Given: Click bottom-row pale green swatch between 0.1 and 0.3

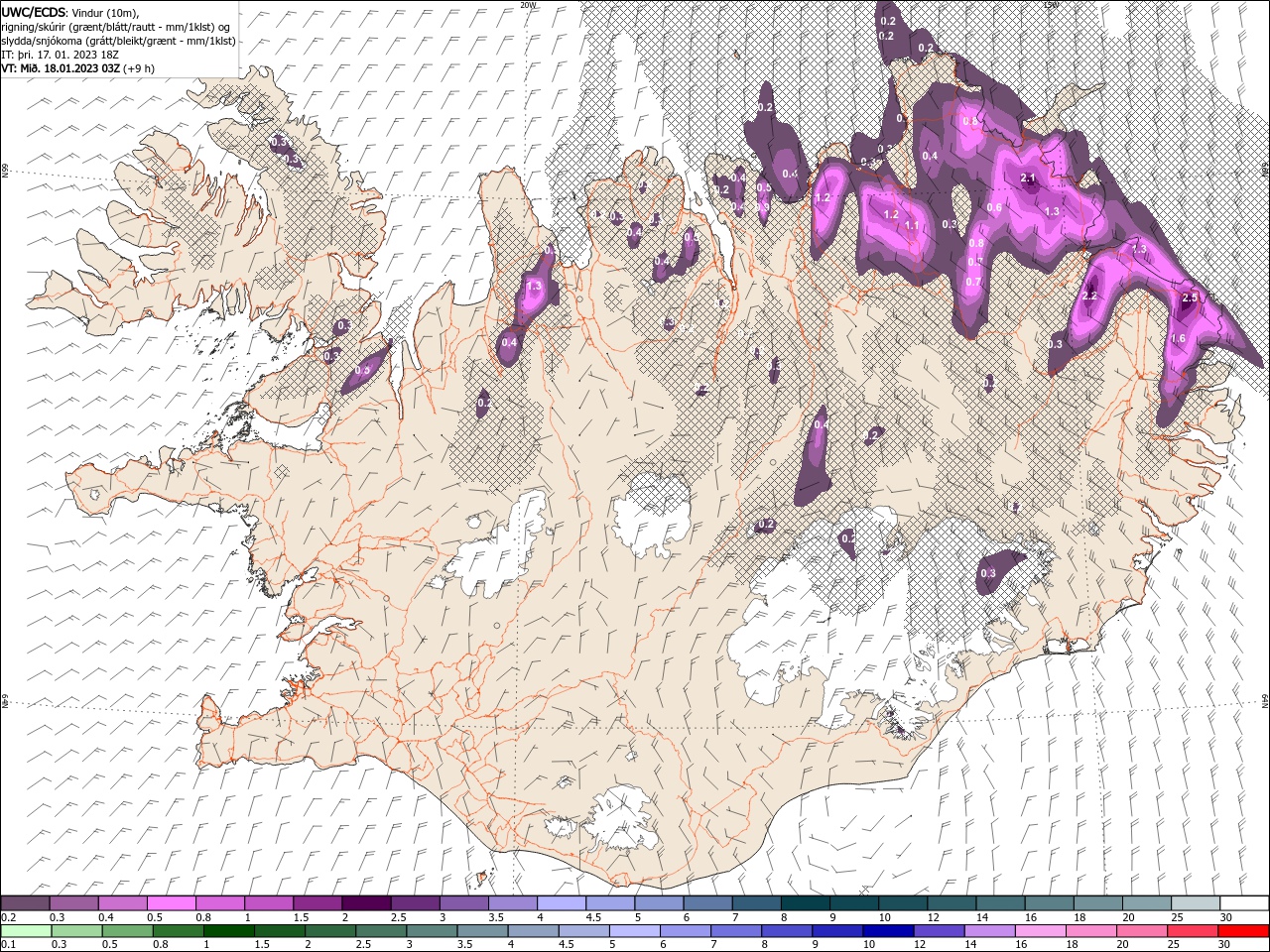Looking at the screenshot, I should 26,931.
